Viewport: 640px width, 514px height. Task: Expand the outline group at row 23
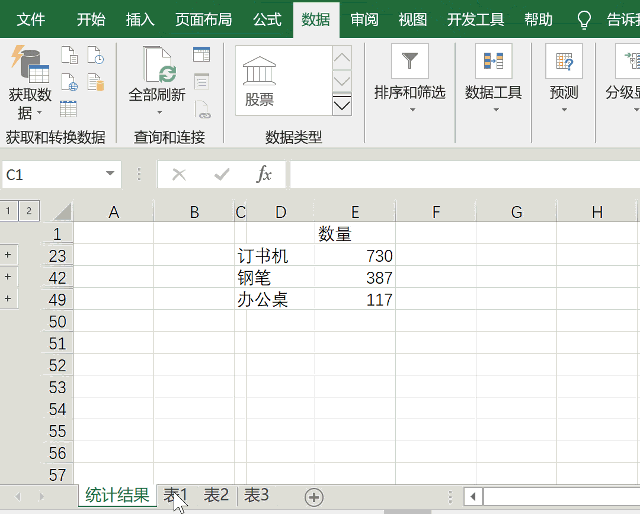point(8,255)
